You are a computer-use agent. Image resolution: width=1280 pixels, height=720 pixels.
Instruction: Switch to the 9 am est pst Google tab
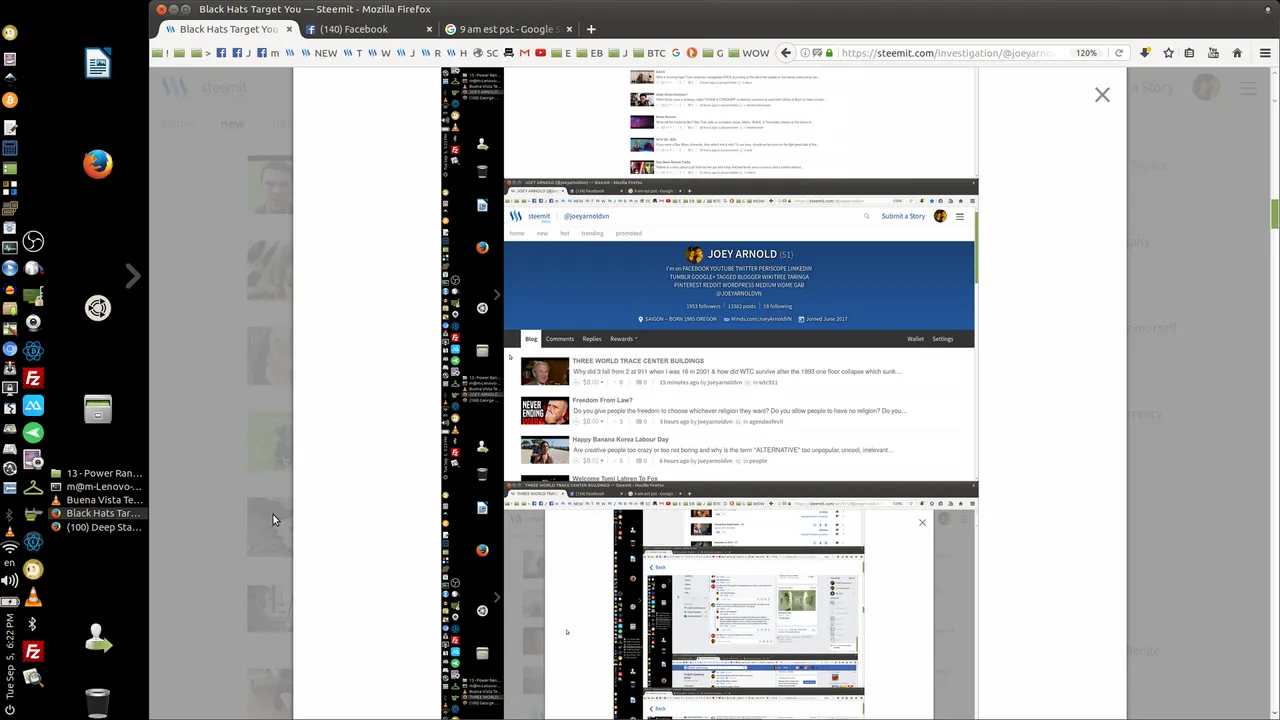click(x=508, y=29)
